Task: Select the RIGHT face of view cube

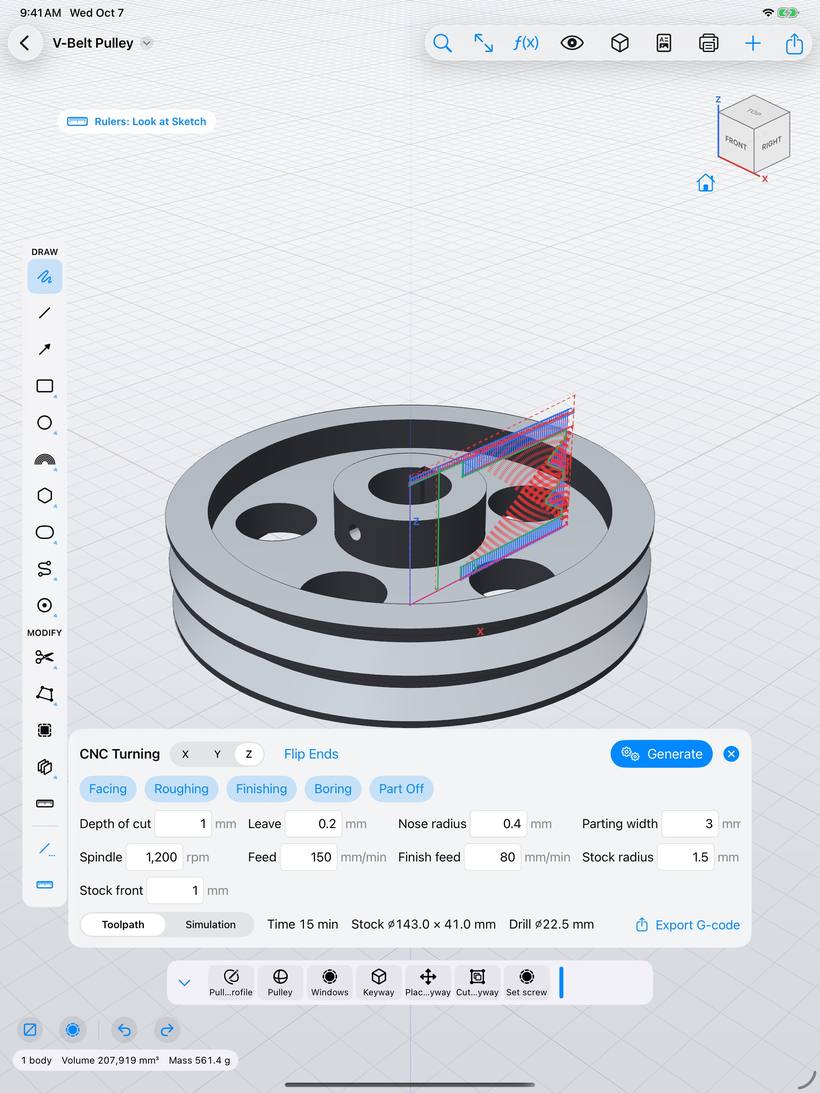Action: pos(771,144)
